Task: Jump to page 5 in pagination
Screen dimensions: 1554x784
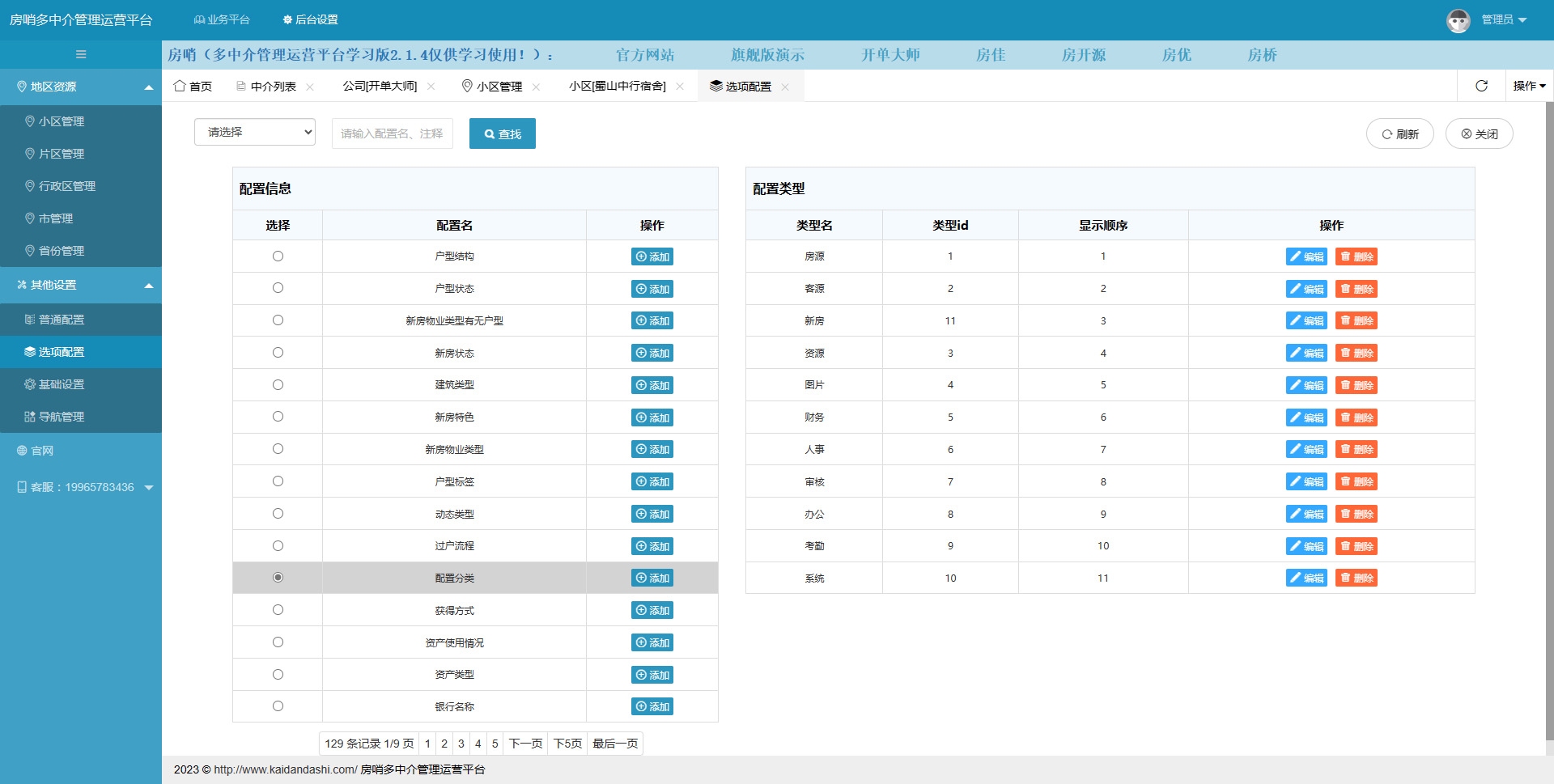Action: click(x=494, y=743)
